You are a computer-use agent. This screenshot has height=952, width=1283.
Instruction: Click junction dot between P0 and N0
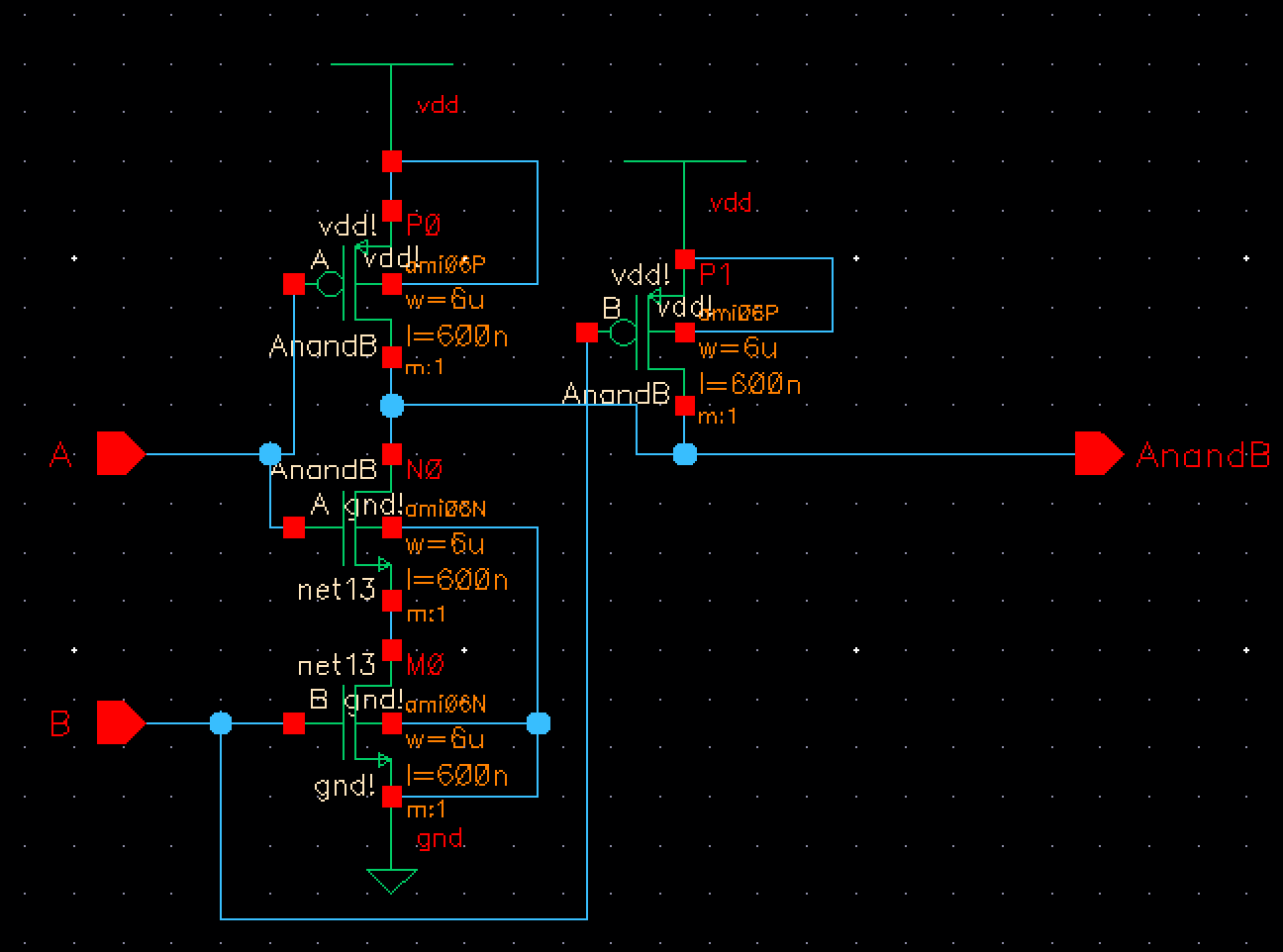click(392, 405)
